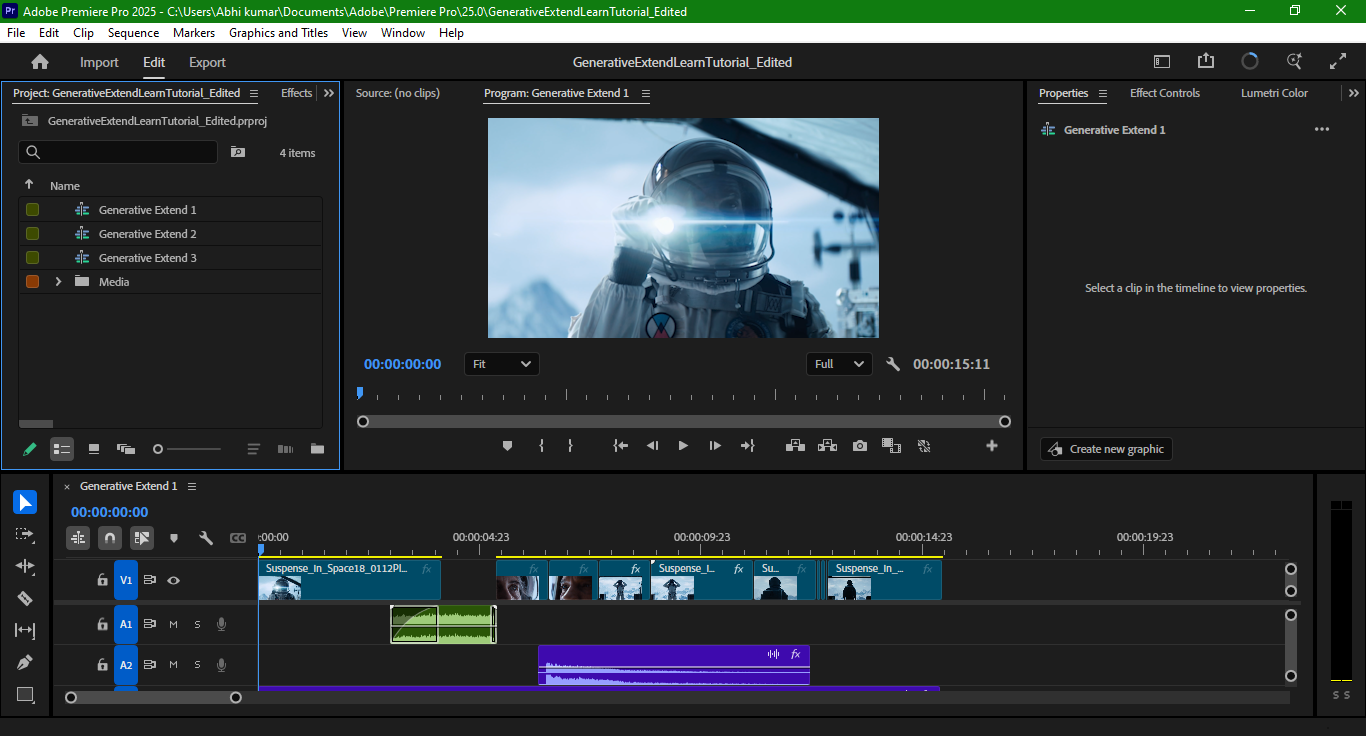This screenshot has height=736, width=1366.
Task: Open the Full playback resolution dropdown
Action: (839, 364)
